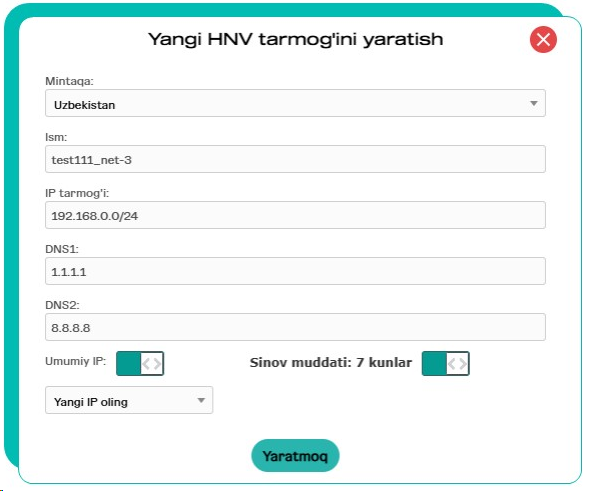The width and height of the screenshot is (589, 491).
Task: Click the Yaratmoq button
Action: tap(295, 455)
